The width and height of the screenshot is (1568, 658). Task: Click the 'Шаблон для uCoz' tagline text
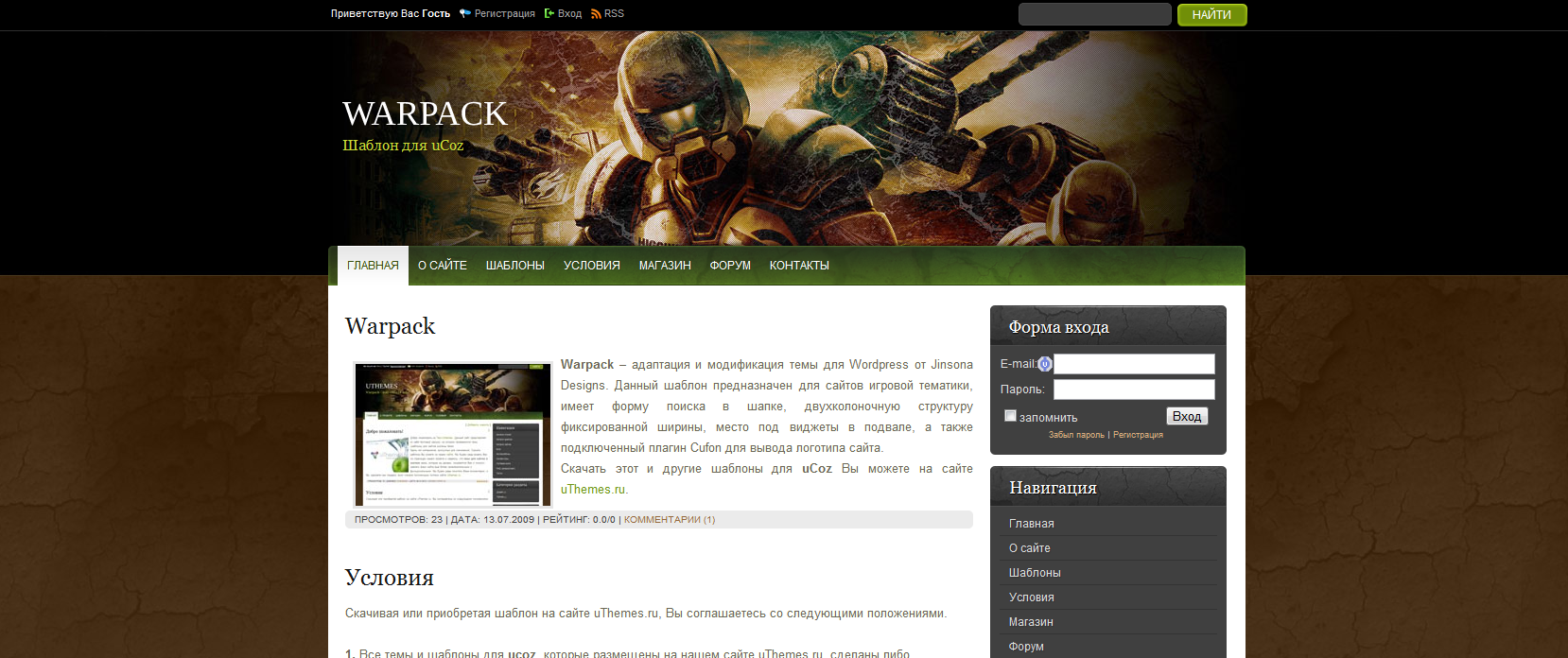[403, 146]
